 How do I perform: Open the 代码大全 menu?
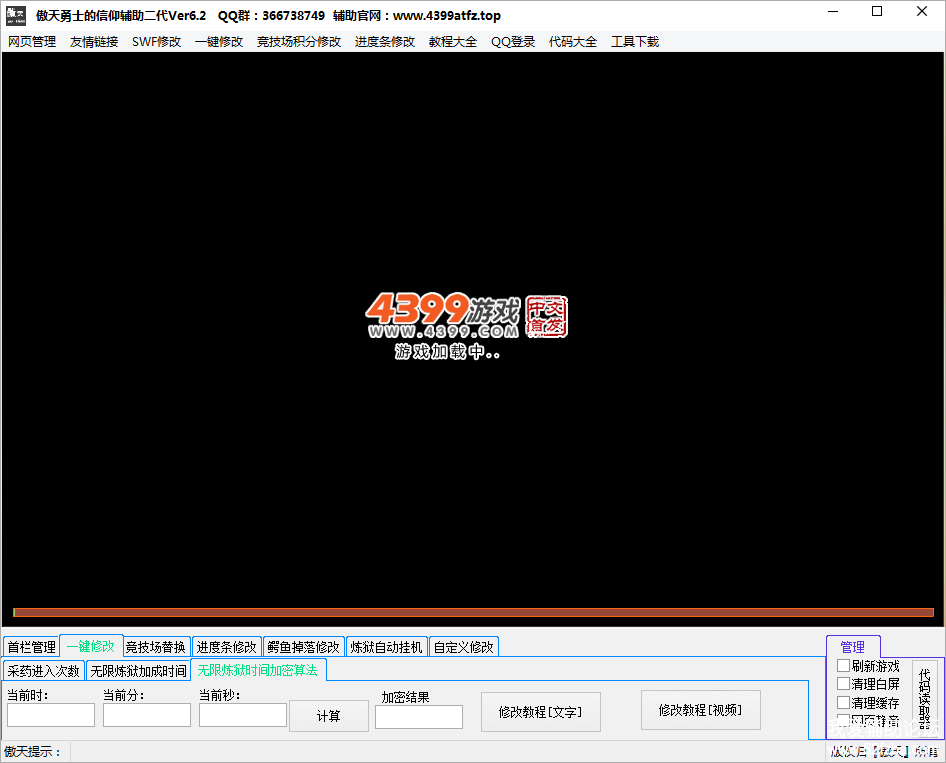click(x=573, y=42)
